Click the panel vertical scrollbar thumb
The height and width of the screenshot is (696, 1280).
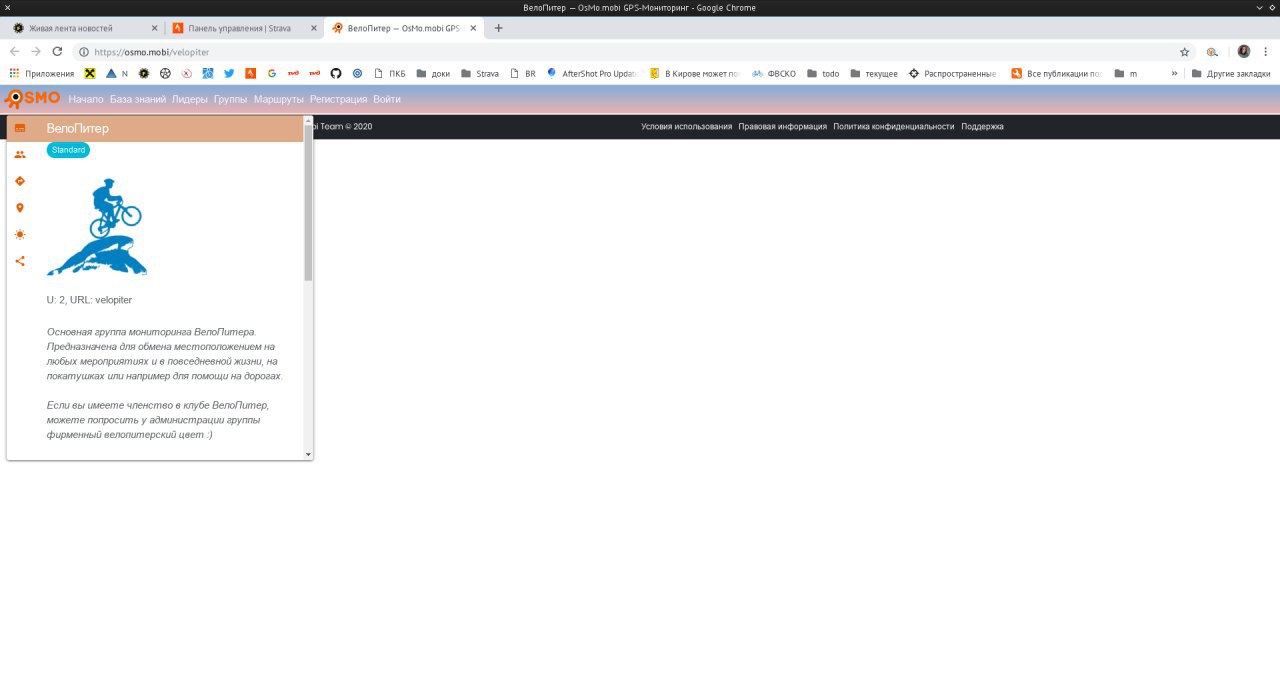pyautogui.click(x=308, y=203)
